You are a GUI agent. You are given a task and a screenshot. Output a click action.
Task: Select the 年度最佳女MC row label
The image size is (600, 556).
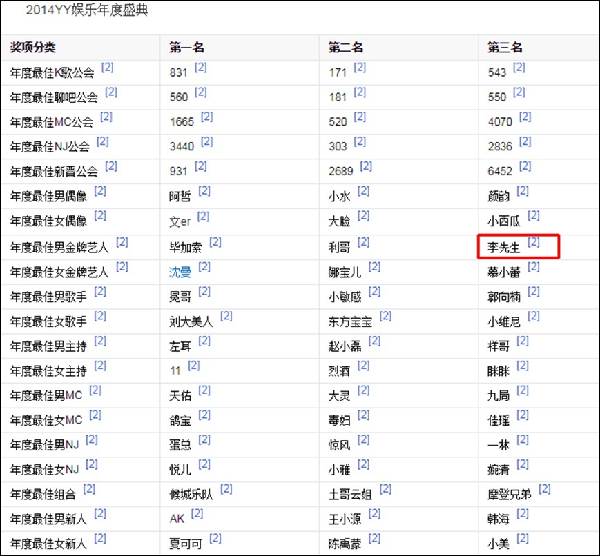click(x=46, y=420)
